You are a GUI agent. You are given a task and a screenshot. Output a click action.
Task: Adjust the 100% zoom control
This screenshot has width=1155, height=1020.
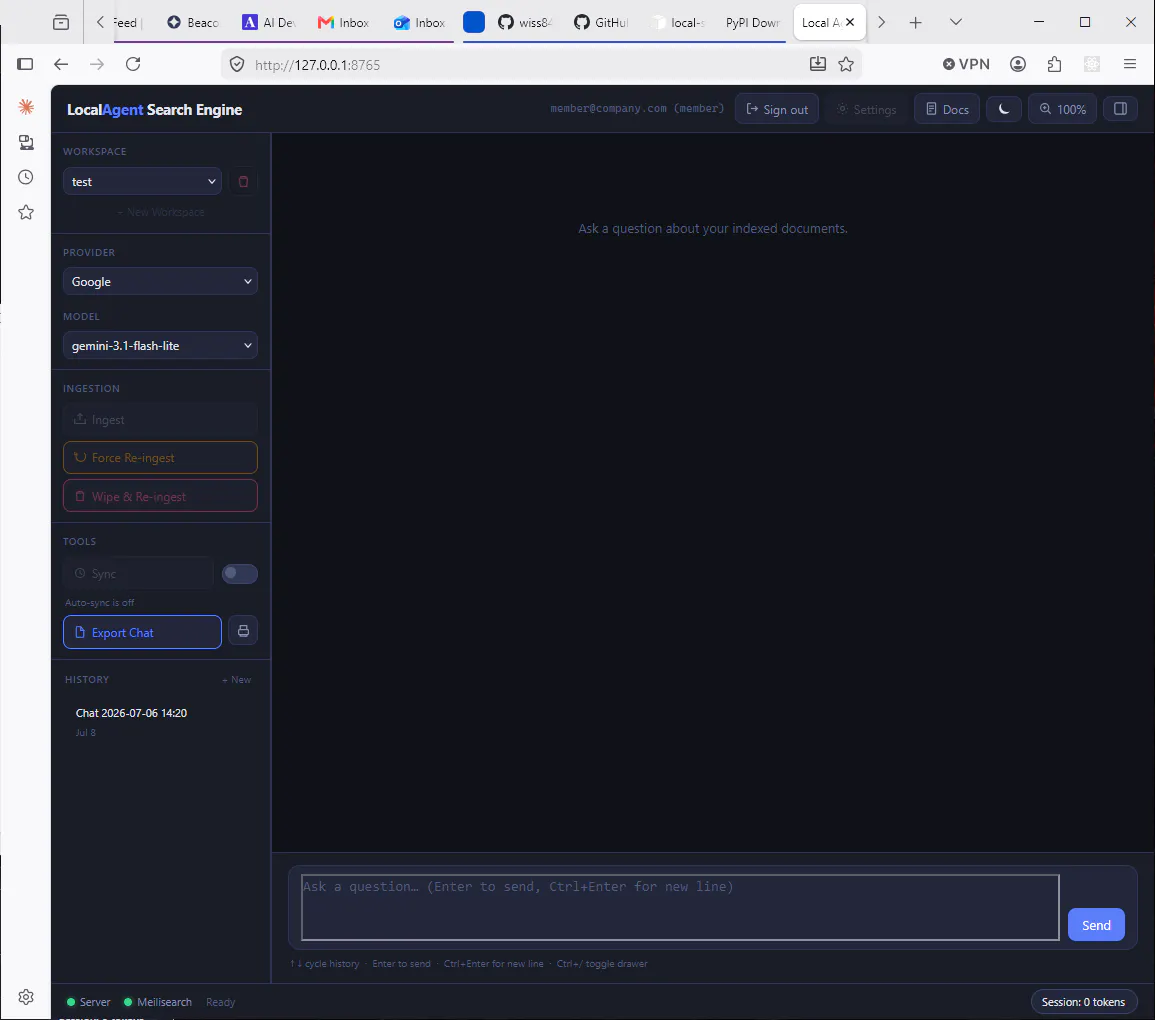click(x=1062, y=109)
